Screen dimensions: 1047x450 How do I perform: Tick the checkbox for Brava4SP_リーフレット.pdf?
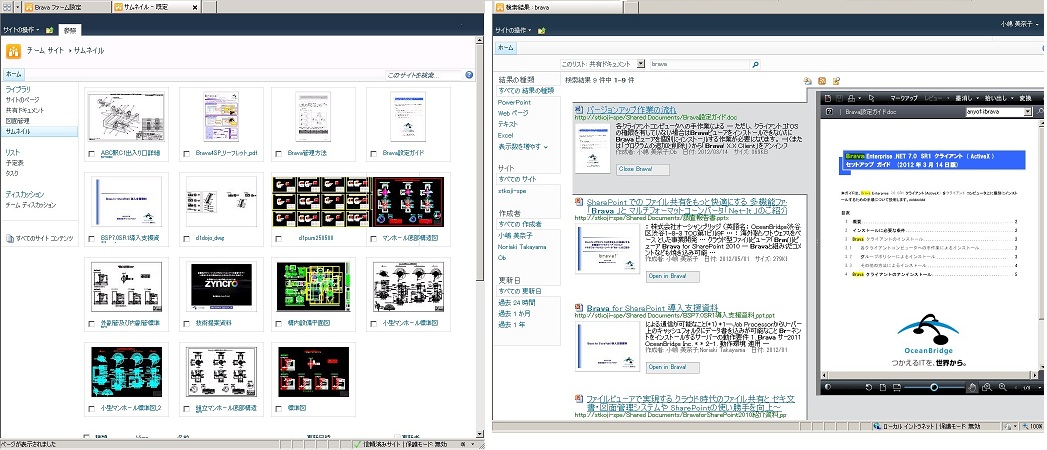coord(186,154)
